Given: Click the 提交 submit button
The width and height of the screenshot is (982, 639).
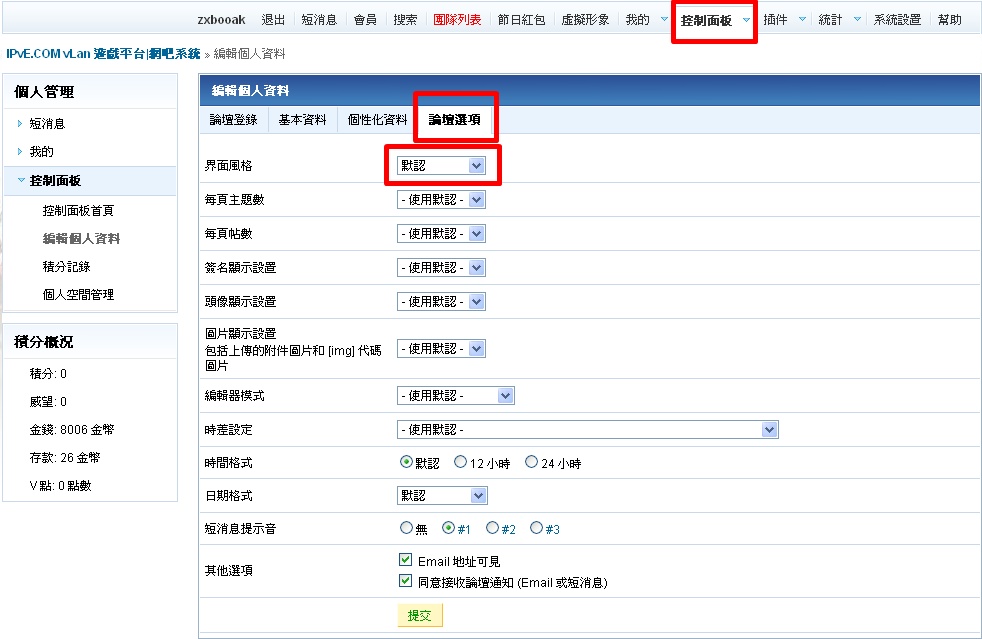Looking at the screenshot, I should pos(419,615).
